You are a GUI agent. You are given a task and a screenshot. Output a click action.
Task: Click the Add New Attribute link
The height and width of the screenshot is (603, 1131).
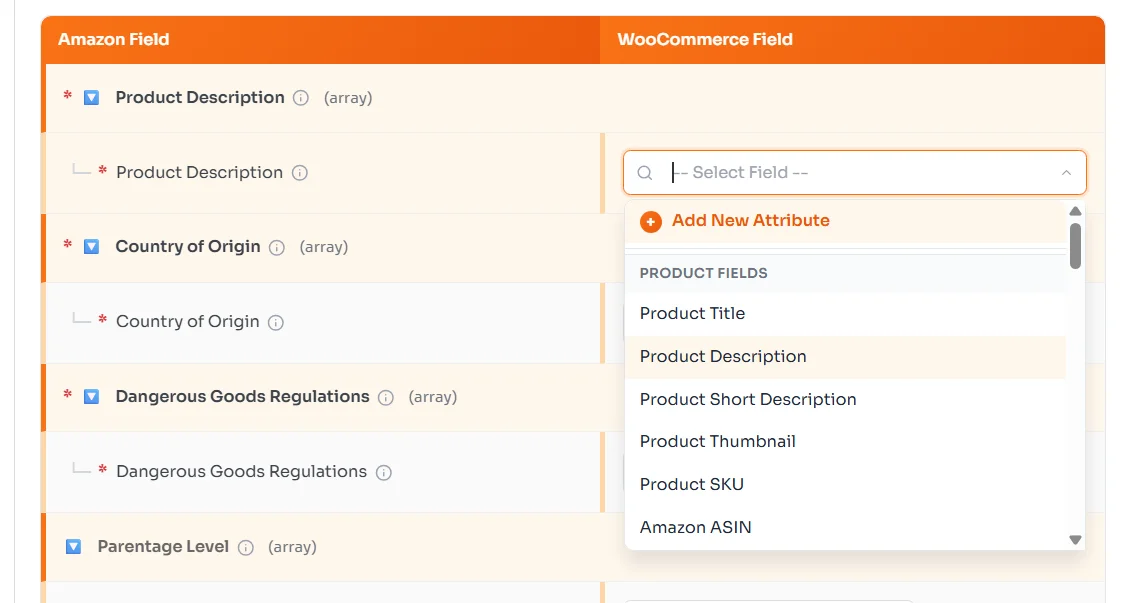click(x=750, y=221)
